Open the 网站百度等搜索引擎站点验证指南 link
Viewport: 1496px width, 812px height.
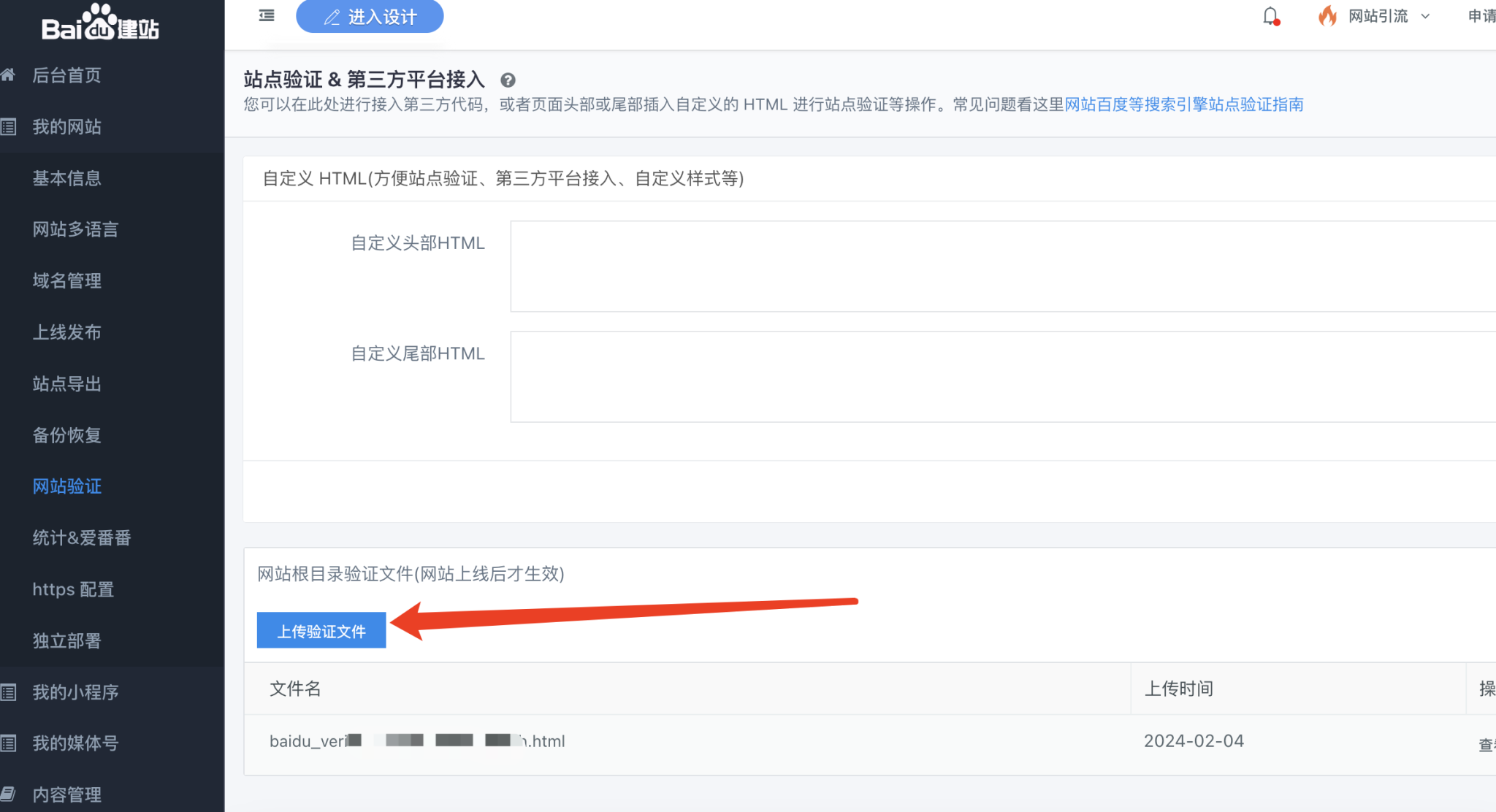coord(1183,104)
